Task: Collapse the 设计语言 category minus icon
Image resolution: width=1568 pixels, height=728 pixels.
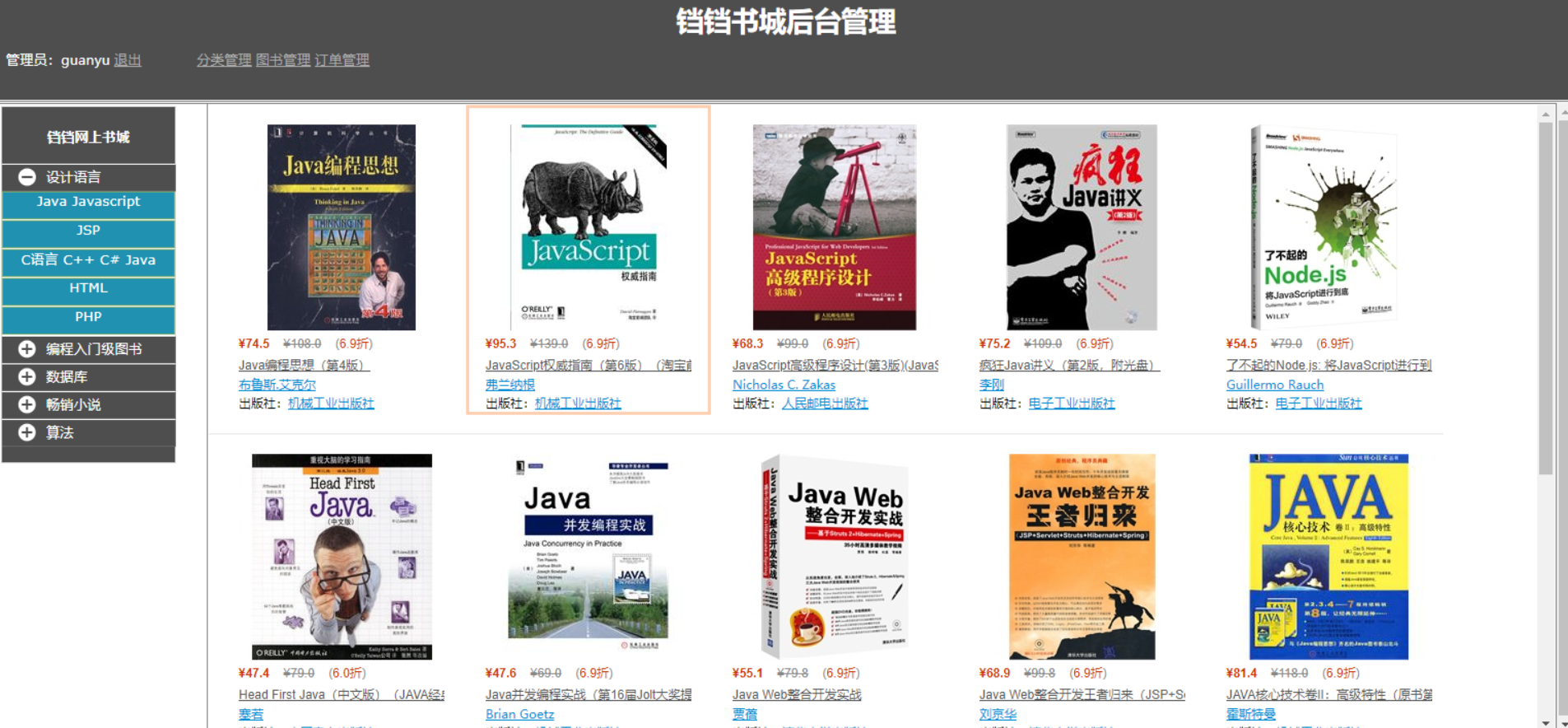Action: 27,177
